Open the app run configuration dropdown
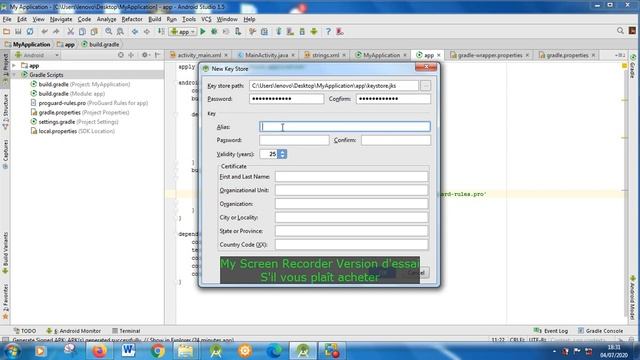640x360 pixels. [x=183, y=31]
